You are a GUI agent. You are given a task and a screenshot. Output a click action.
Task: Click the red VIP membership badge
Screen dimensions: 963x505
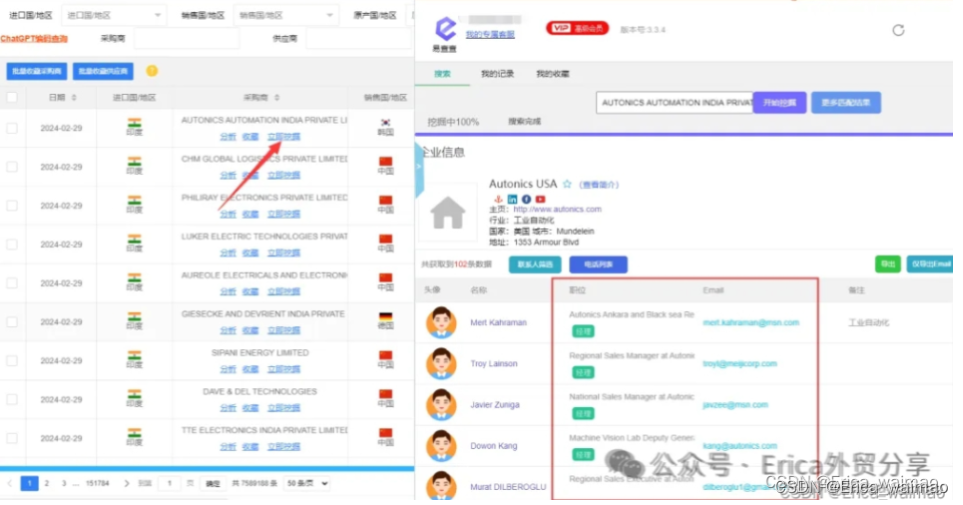click(x=577, y=28)
